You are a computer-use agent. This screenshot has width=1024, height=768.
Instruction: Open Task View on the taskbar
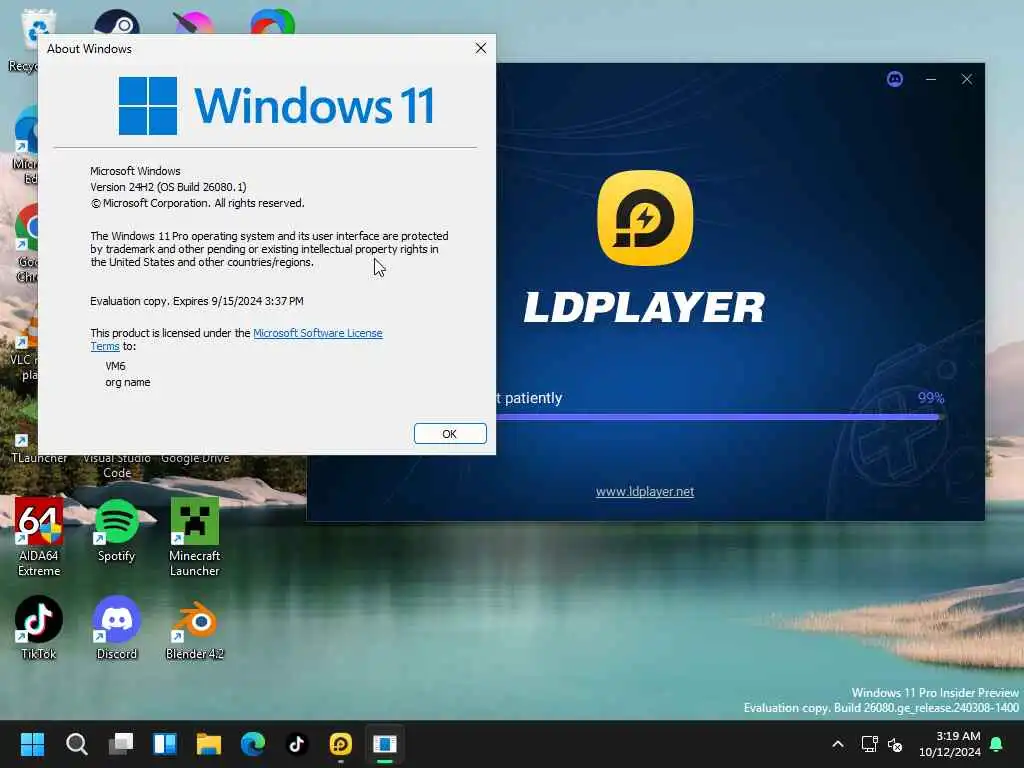click(121, 744)
